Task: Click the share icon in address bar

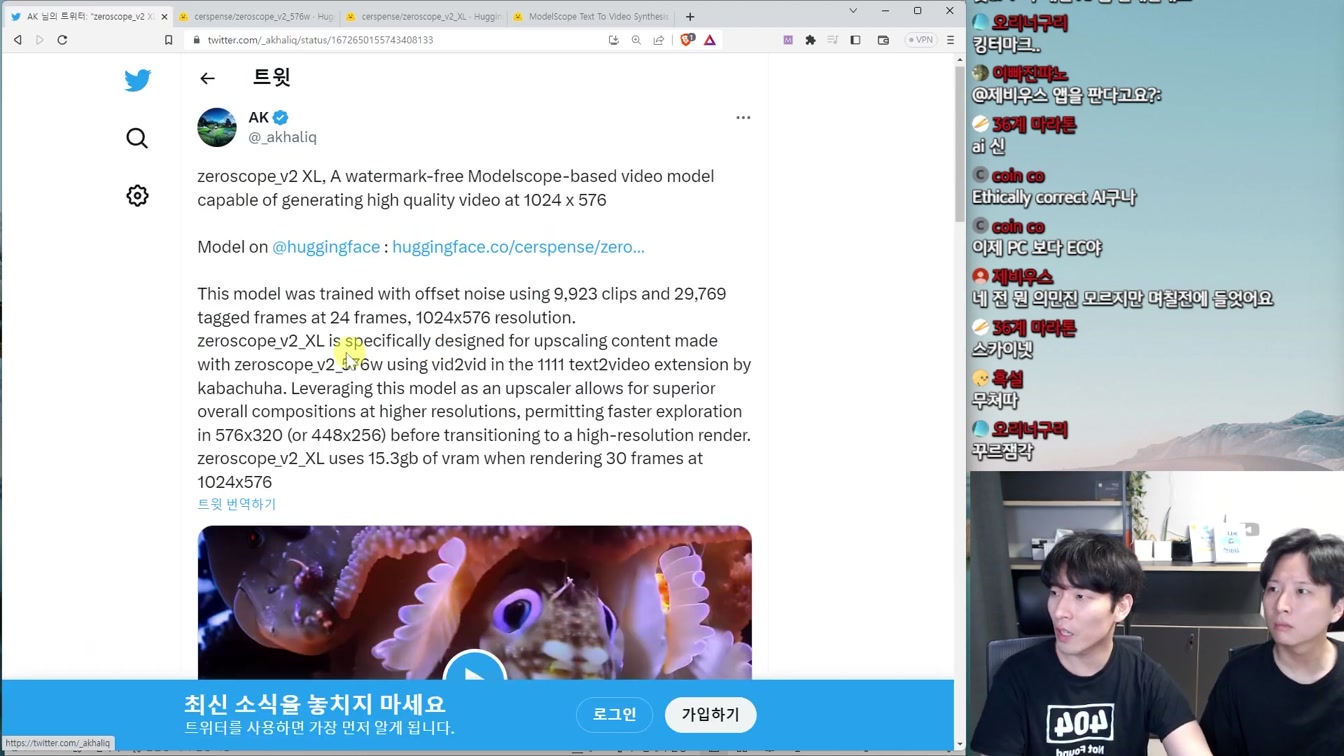Action: [x=658, y=40]
